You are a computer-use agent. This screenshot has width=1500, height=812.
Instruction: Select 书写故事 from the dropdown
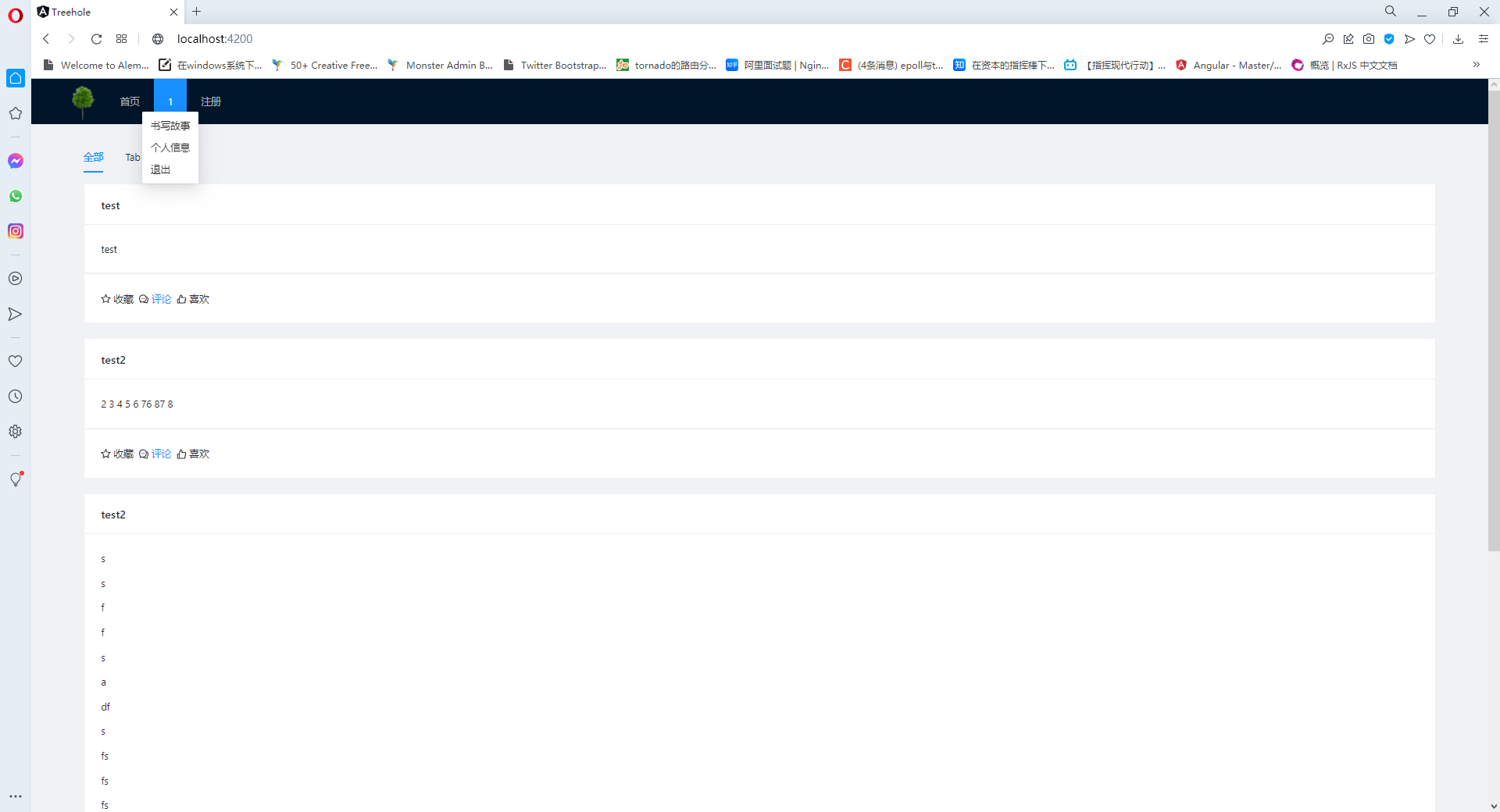click(x=170, y=126)
